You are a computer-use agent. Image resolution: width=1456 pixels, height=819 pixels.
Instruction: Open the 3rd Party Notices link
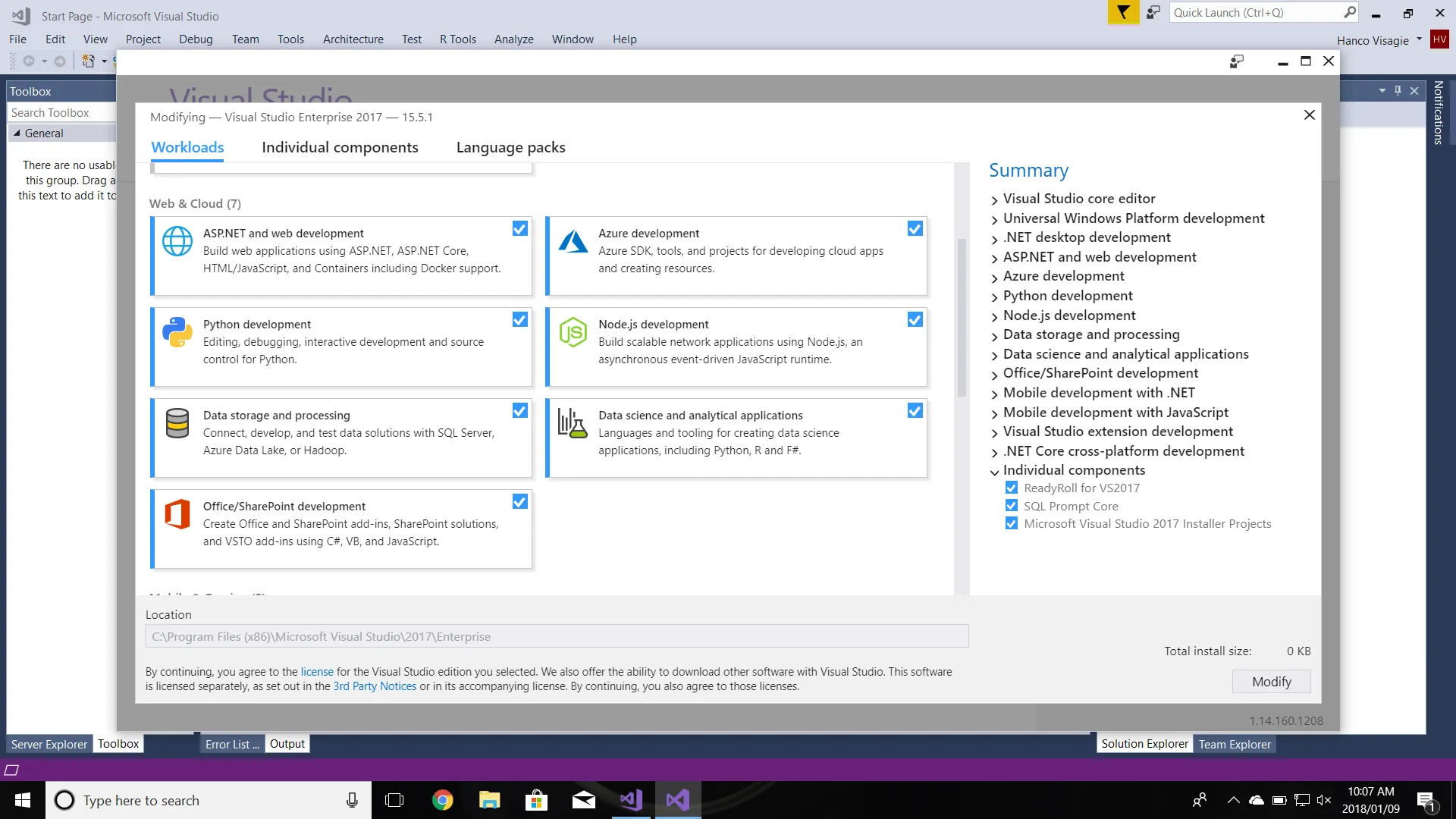(x=375, y=686)
